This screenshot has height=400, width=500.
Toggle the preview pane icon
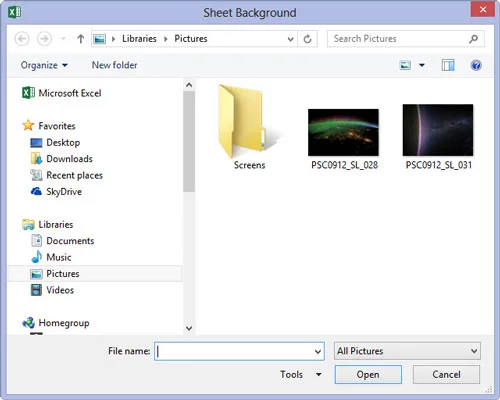click(448, 65)
